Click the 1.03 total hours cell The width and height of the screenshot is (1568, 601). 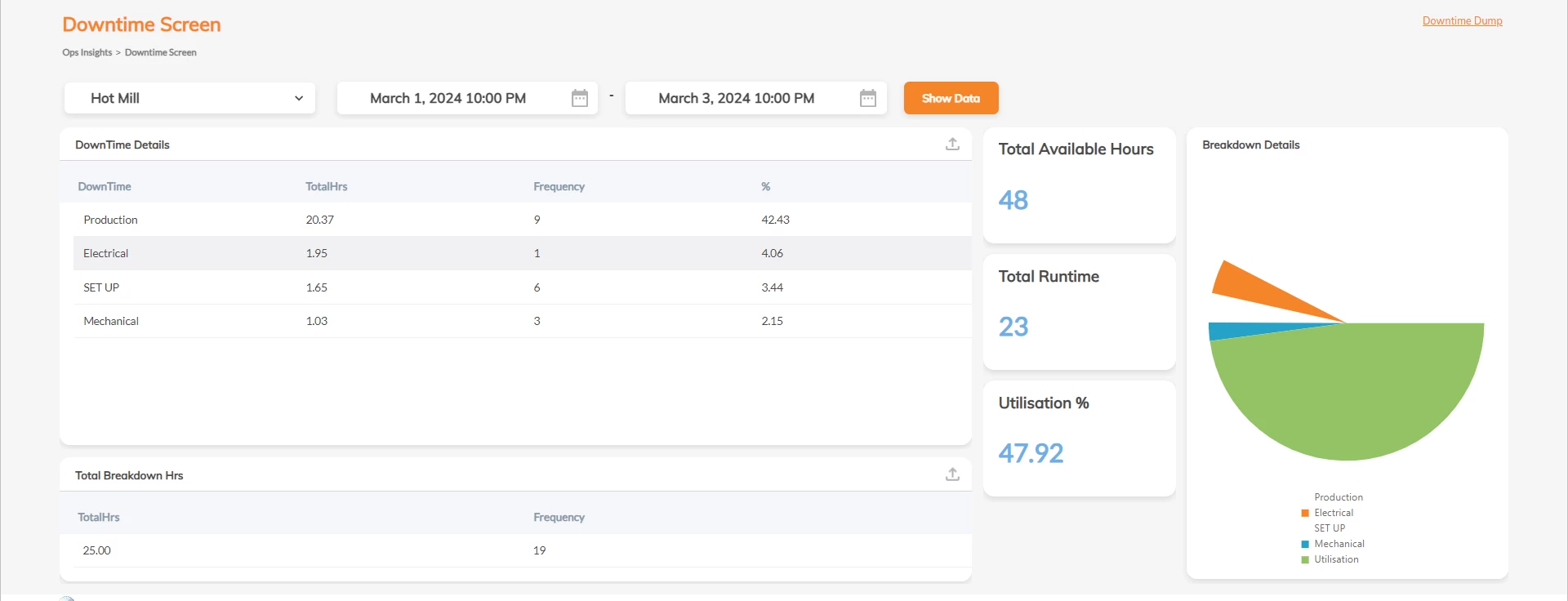coord(317,321)
